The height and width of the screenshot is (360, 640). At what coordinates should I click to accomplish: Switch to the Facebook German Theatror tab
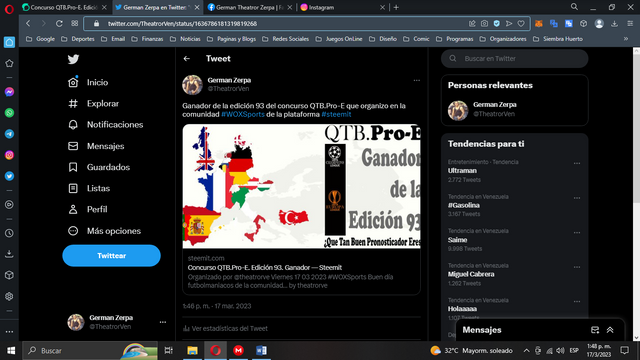point(249,7)
